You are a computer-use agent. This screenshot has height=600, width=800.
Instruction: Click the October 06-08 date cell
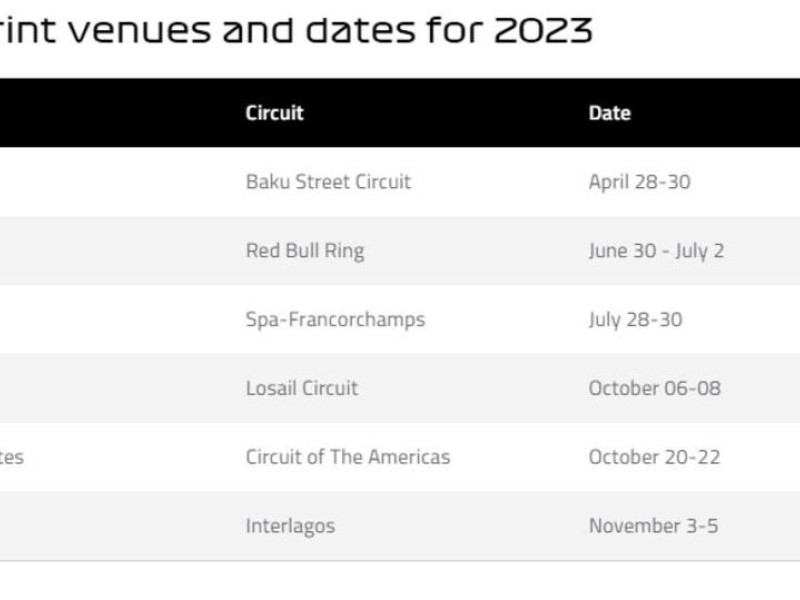point(654,388)
